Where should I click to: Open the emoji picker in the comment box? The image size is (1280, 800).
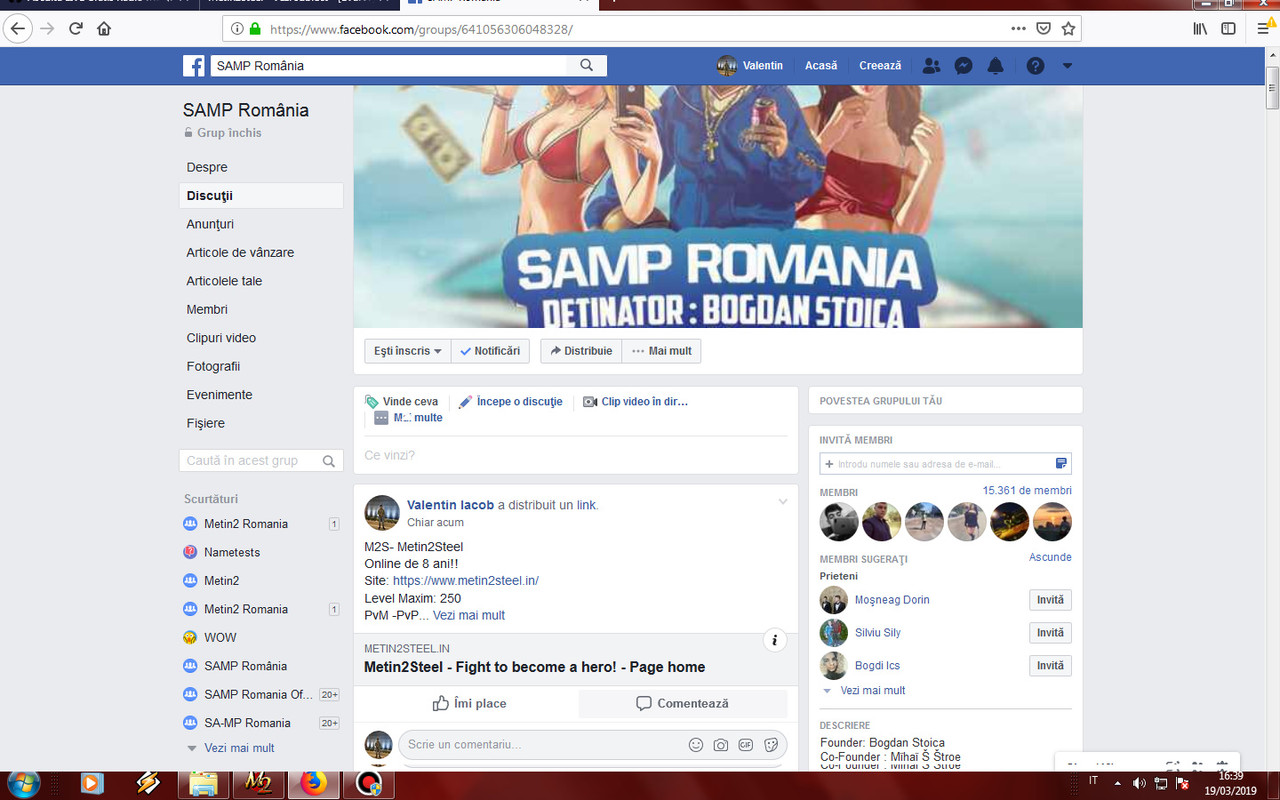[x=695, y=745]
